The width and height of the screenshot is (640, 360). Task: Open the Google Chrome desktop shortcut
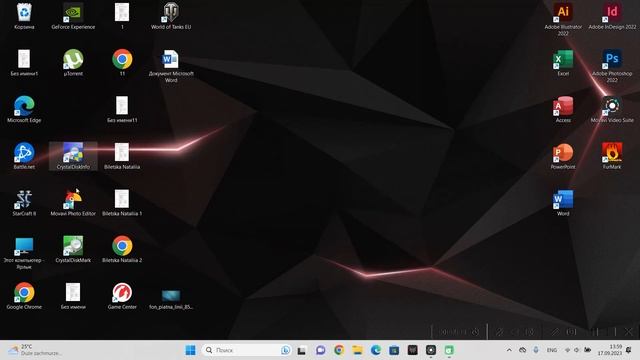(x=24, y=296)
